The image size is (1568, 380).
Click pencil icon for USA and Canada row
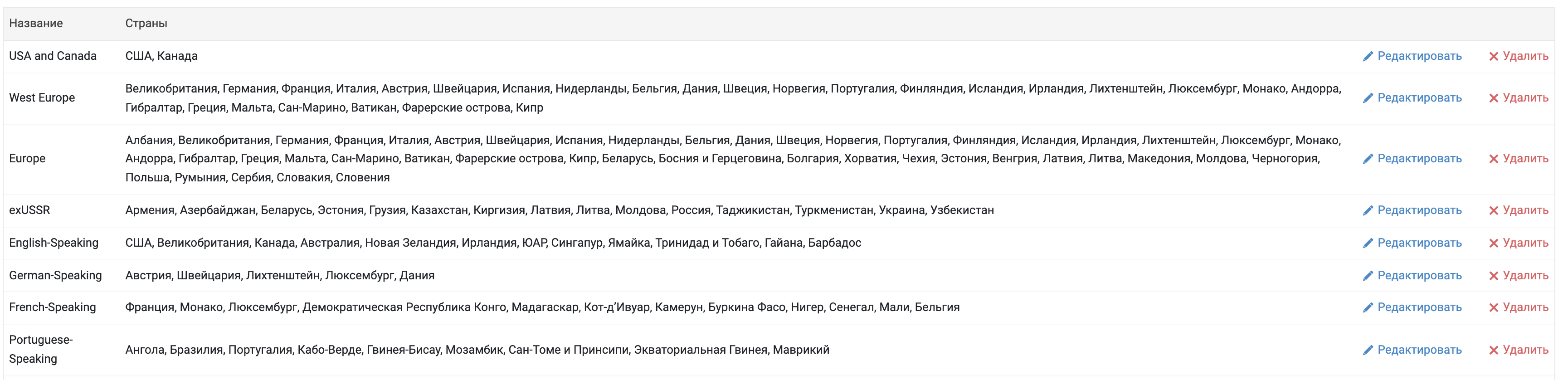click(x=1368, y=56)
